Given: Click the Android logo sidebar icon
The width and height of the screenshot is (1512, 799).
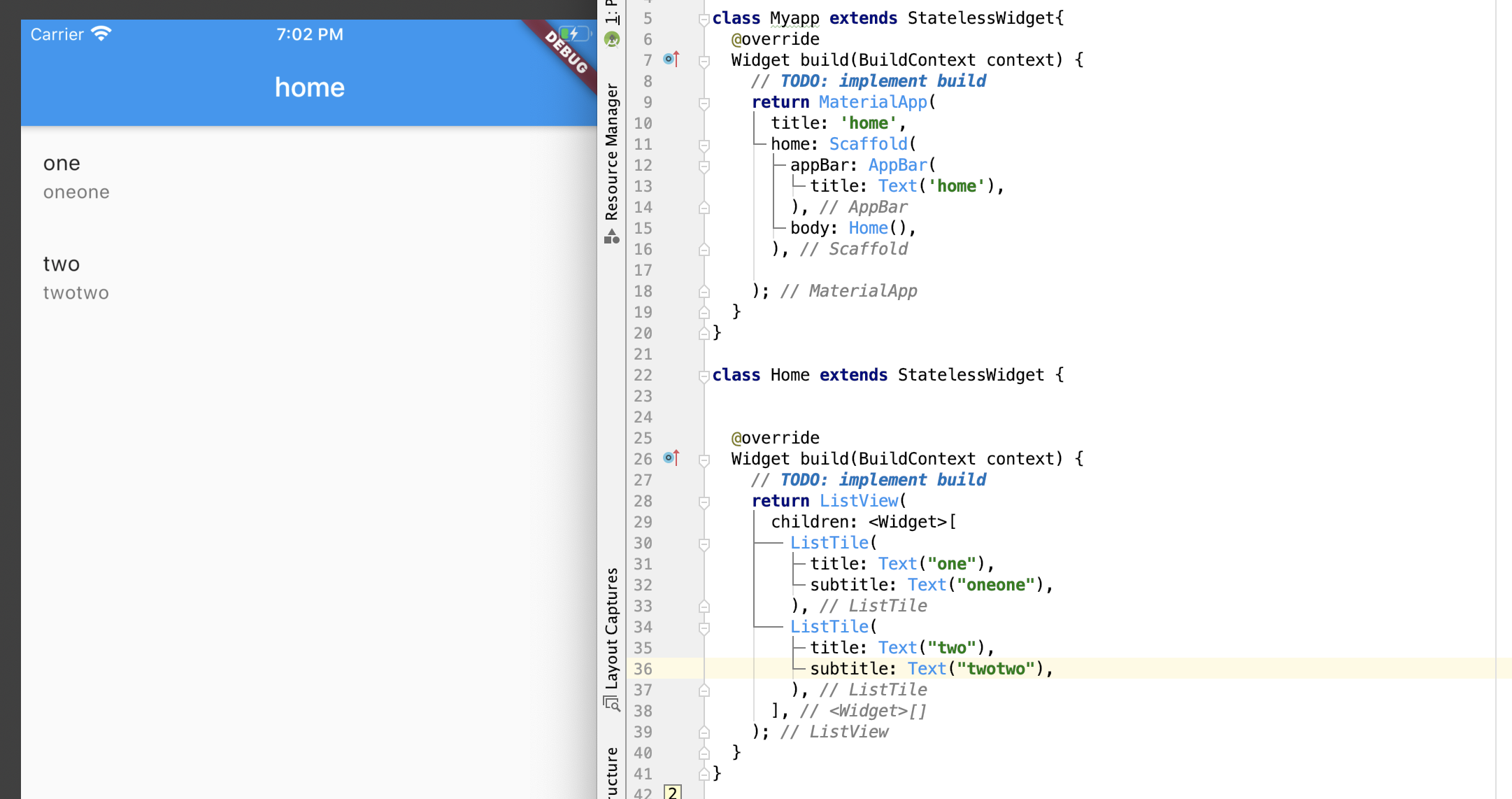Looking at the screenshot, I should pyautogui.click(x=612, y=39).
